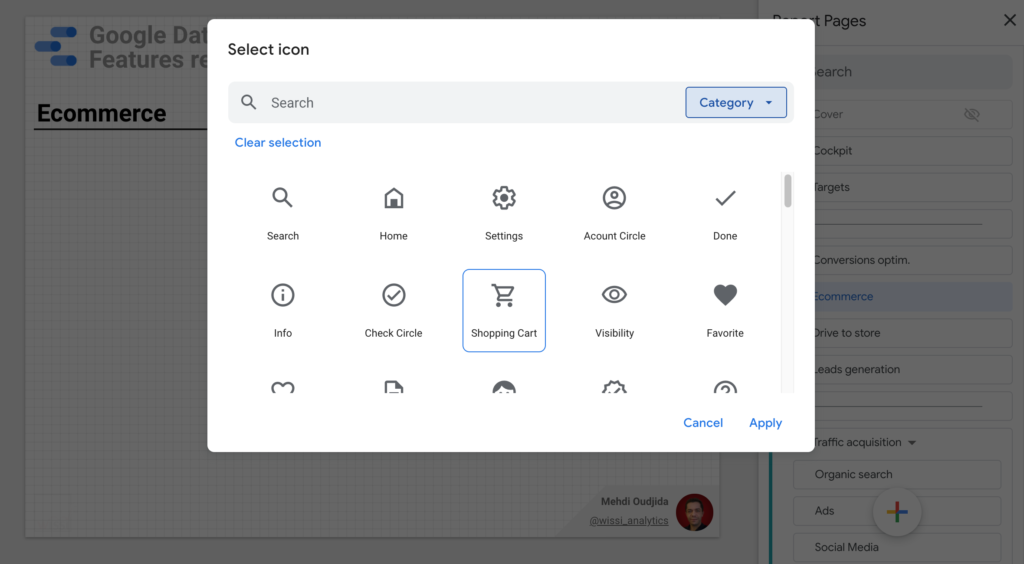
Task: Open the Category dropdown
Action: pos(735,102)
